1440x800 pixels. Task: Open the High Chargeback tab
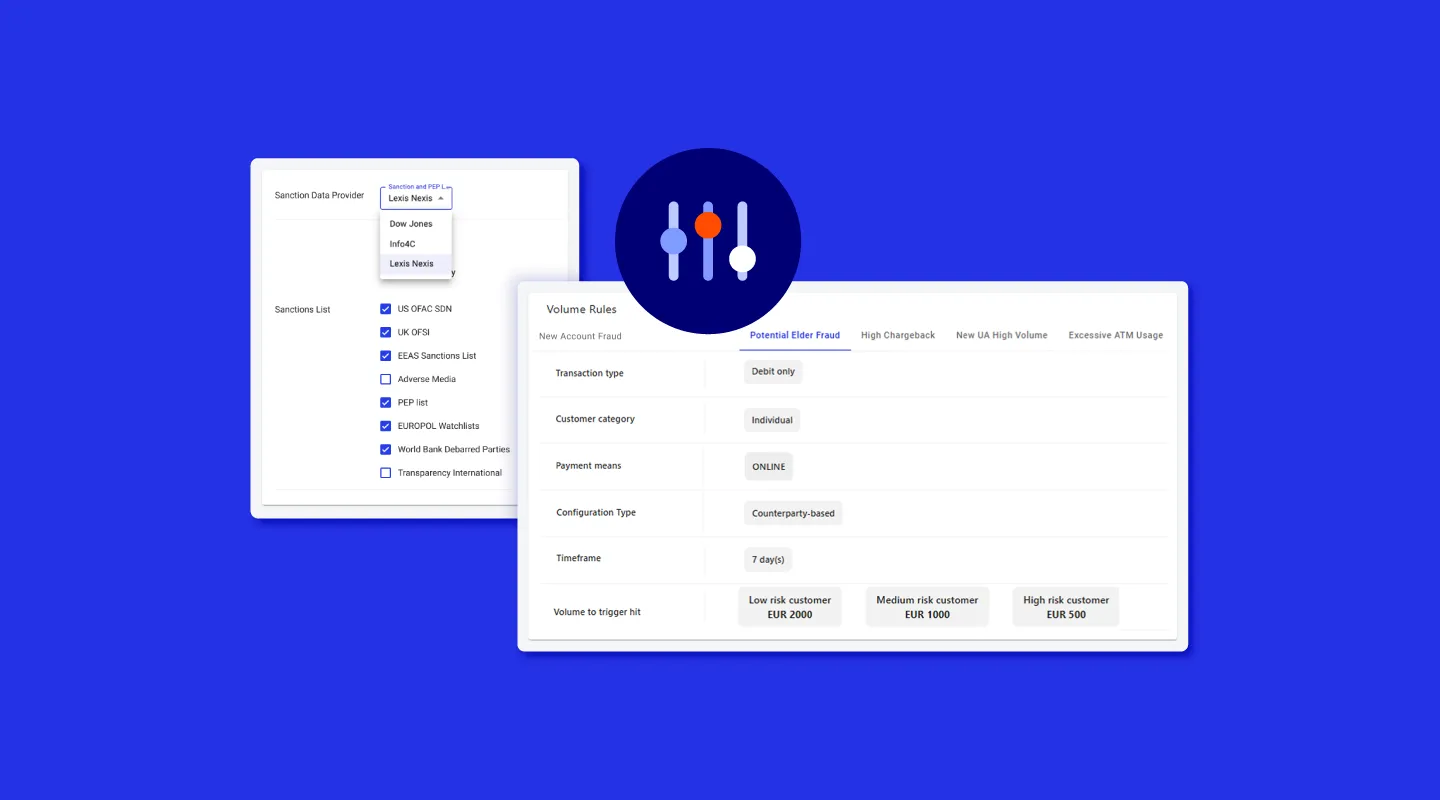898,335
